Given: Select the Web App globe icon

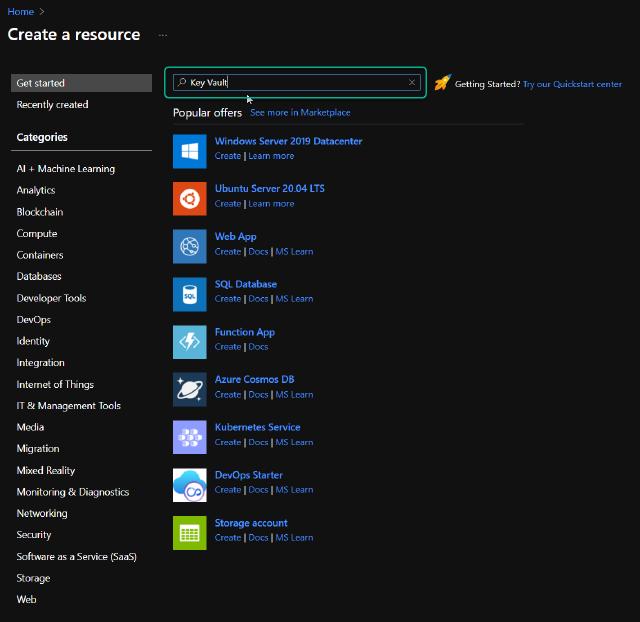Looking at the screenshot, I should [189, 246].
